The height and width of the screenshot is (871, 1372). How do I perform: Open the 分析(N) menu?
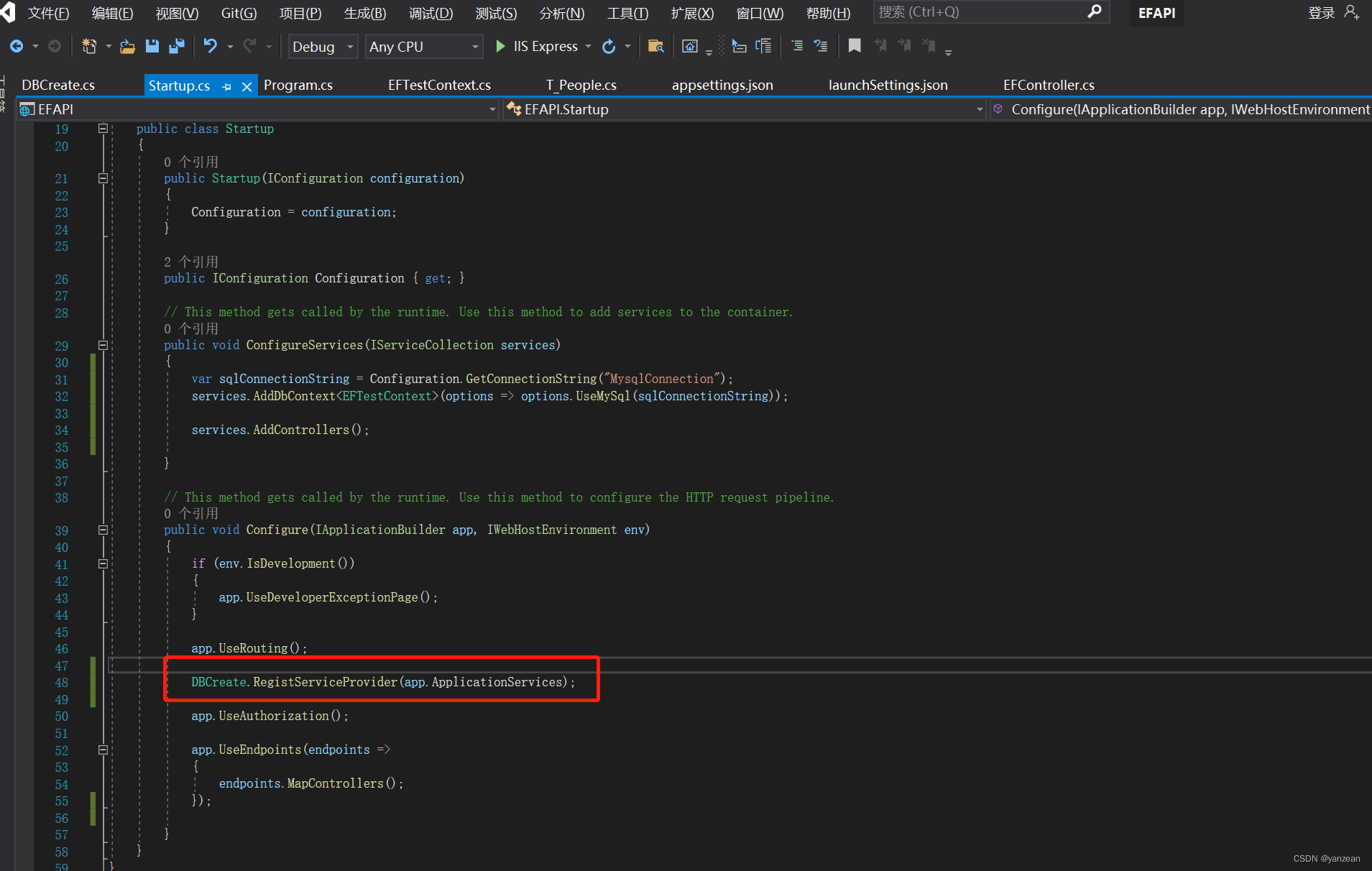point(562,13)
